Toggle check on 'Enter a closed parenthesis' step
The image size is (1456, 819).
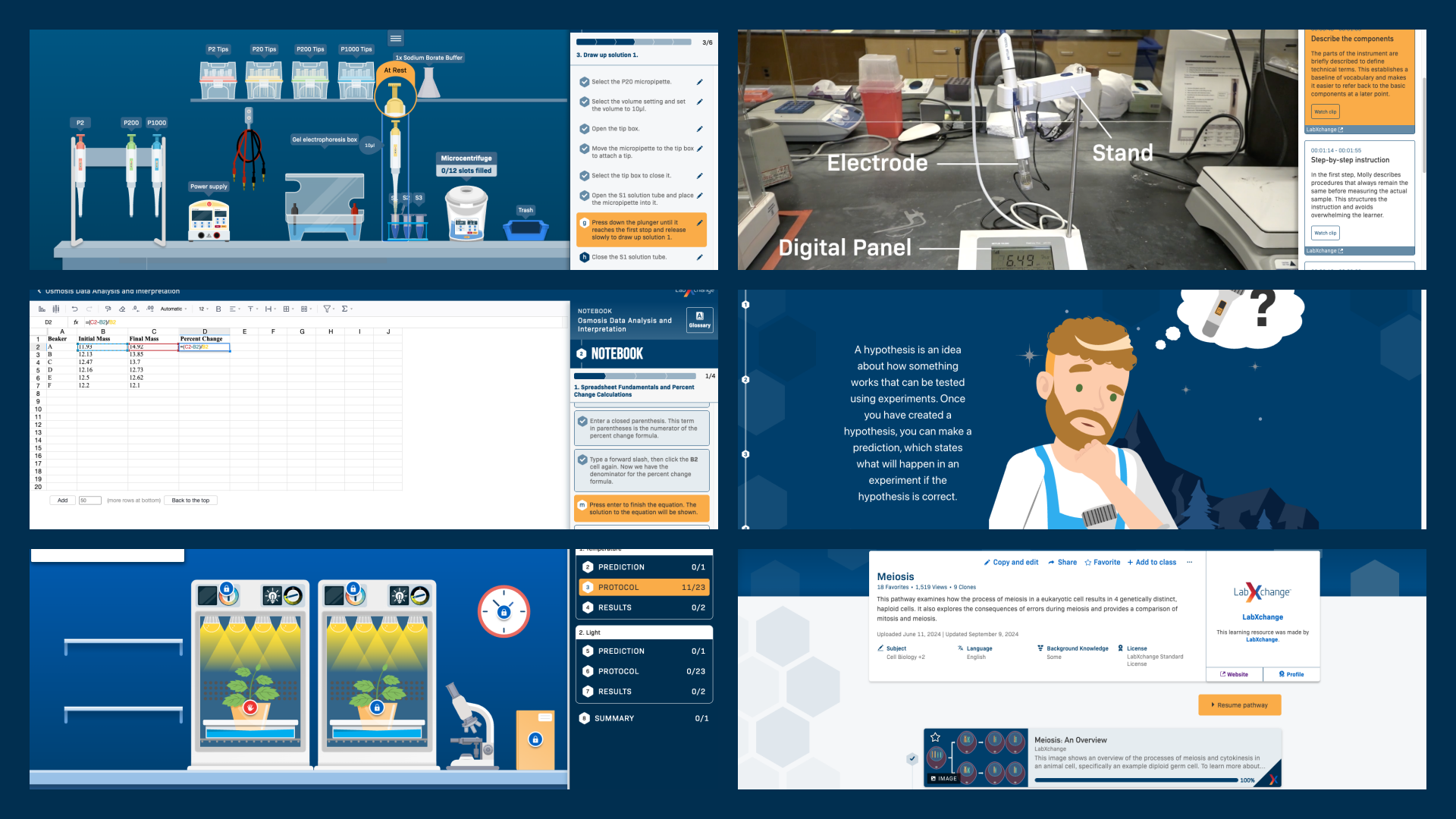pyautogui.click(x=582, y=421)
